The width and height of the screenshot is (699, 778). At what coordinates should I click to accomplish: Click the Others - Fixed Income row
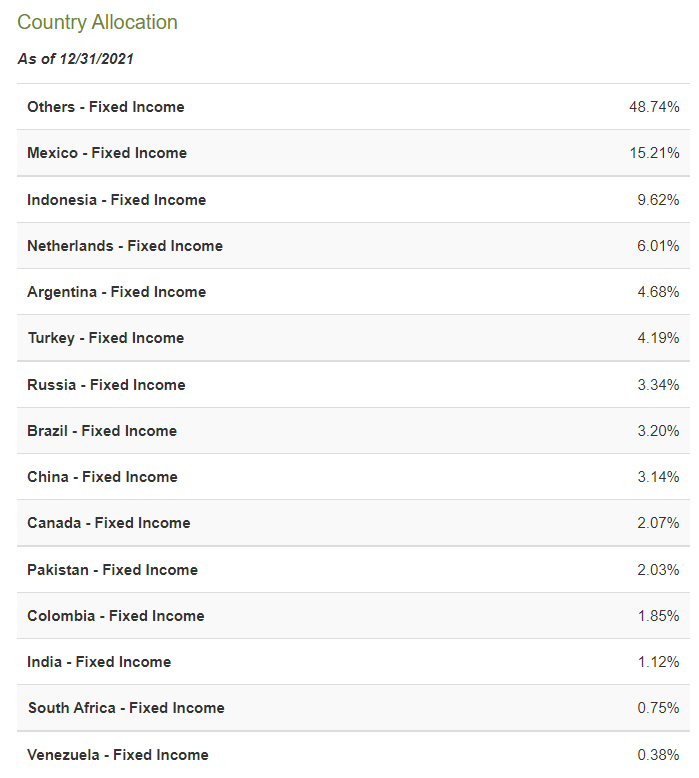[106, 107]
